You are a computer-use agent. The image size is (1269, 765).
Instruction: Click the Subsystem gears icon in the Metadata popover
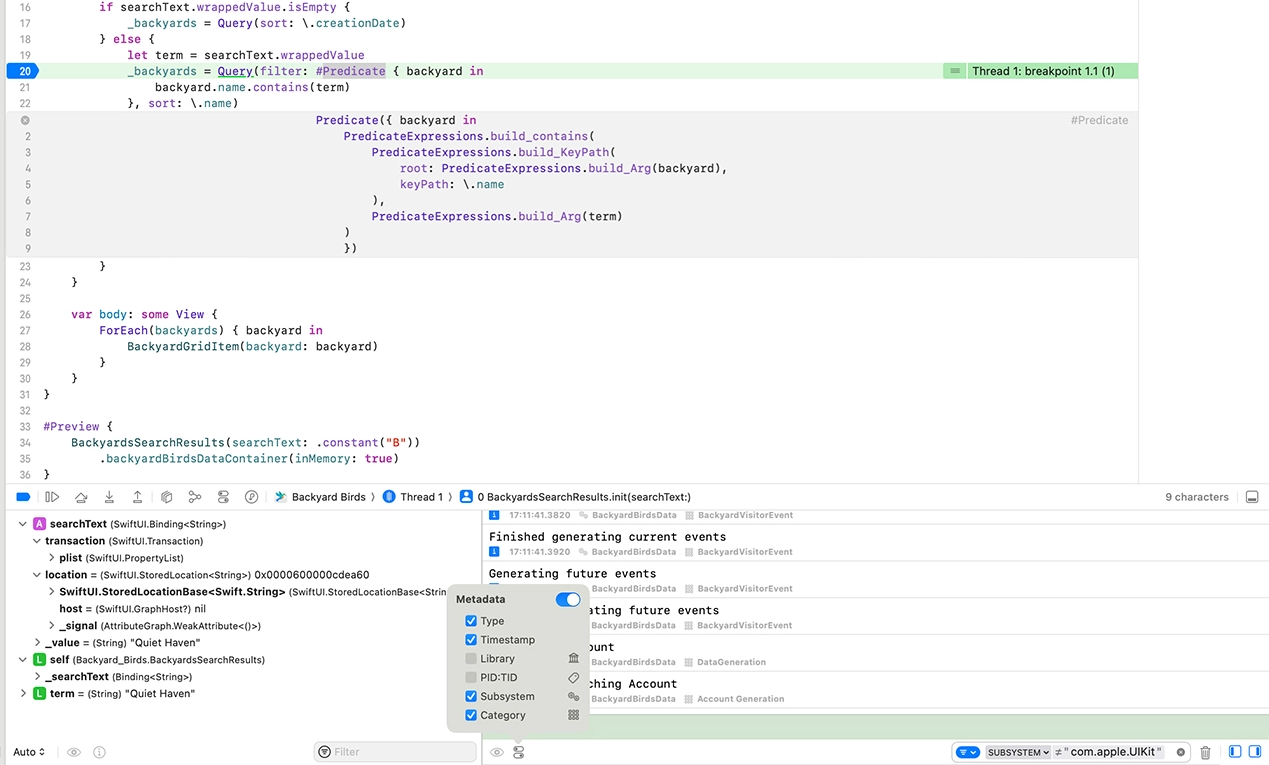[x=574, y=697]
